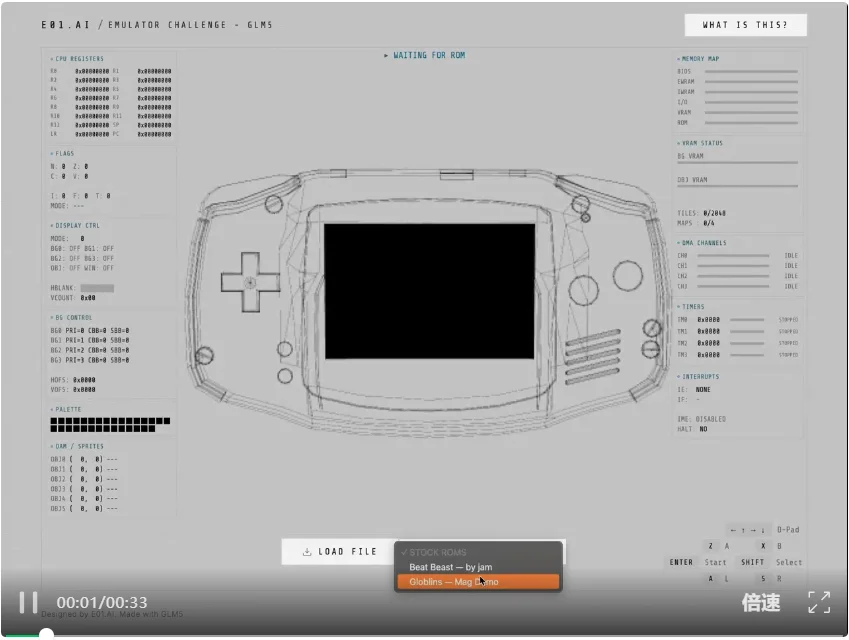Open the 倍速 playback speed menu
849x640 pixels.
click(x=760, y=602)
